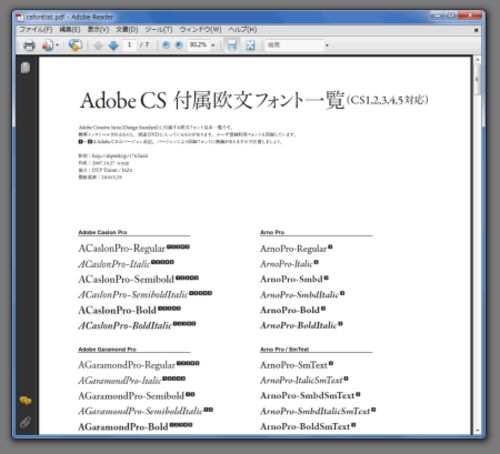Viewport: 500px width, 454px height.
Task: Click the vertical scrollbar up arrow
Action: click(477, 60)
